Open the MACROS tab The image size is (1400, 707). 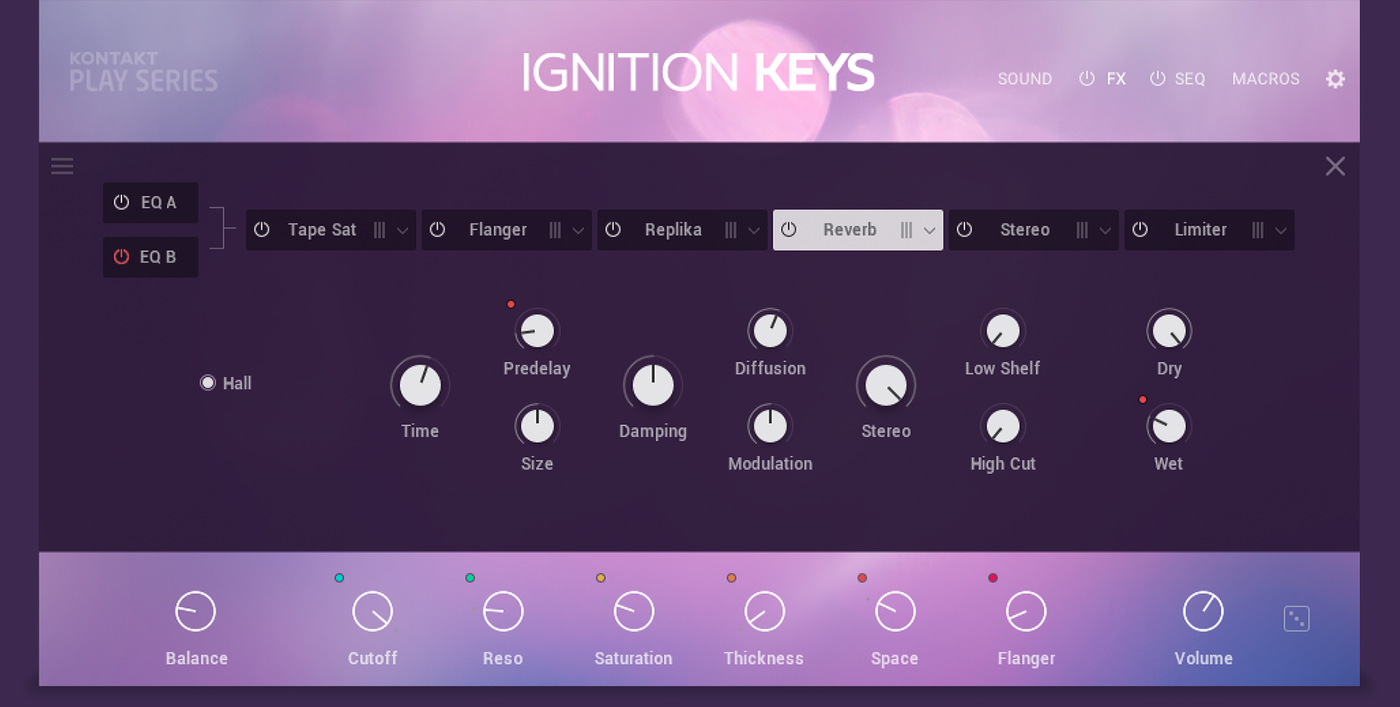point(1266,79)
